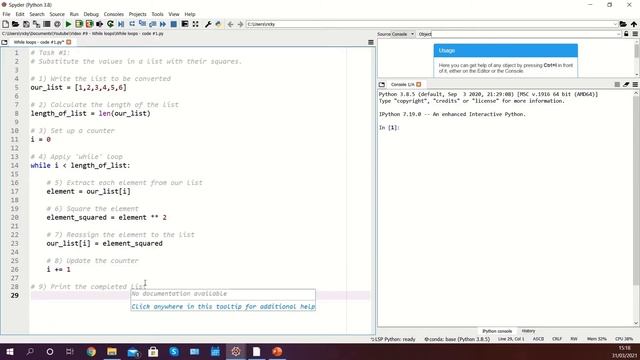The width and height of the screenshot is (640, 360).
Task: Run current cell and advance
Action: pyautogui.click(x=89, y=24)
